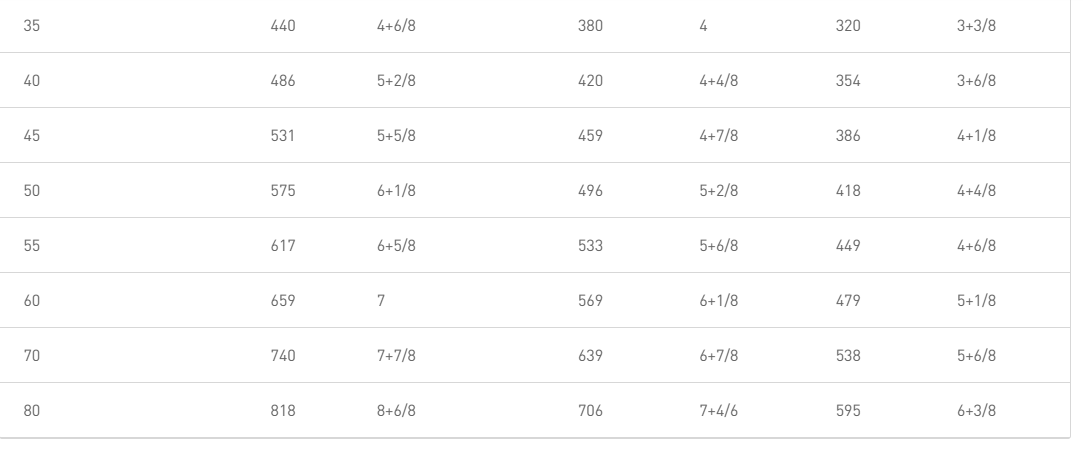
Task: Select the 486 cell in row 40
Action: pos(282,81)
